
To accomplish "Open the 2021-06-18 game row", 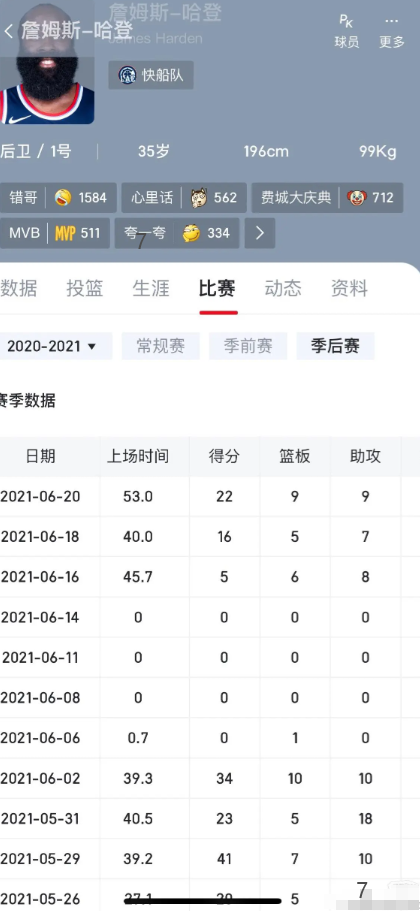I will click(210, 537).
